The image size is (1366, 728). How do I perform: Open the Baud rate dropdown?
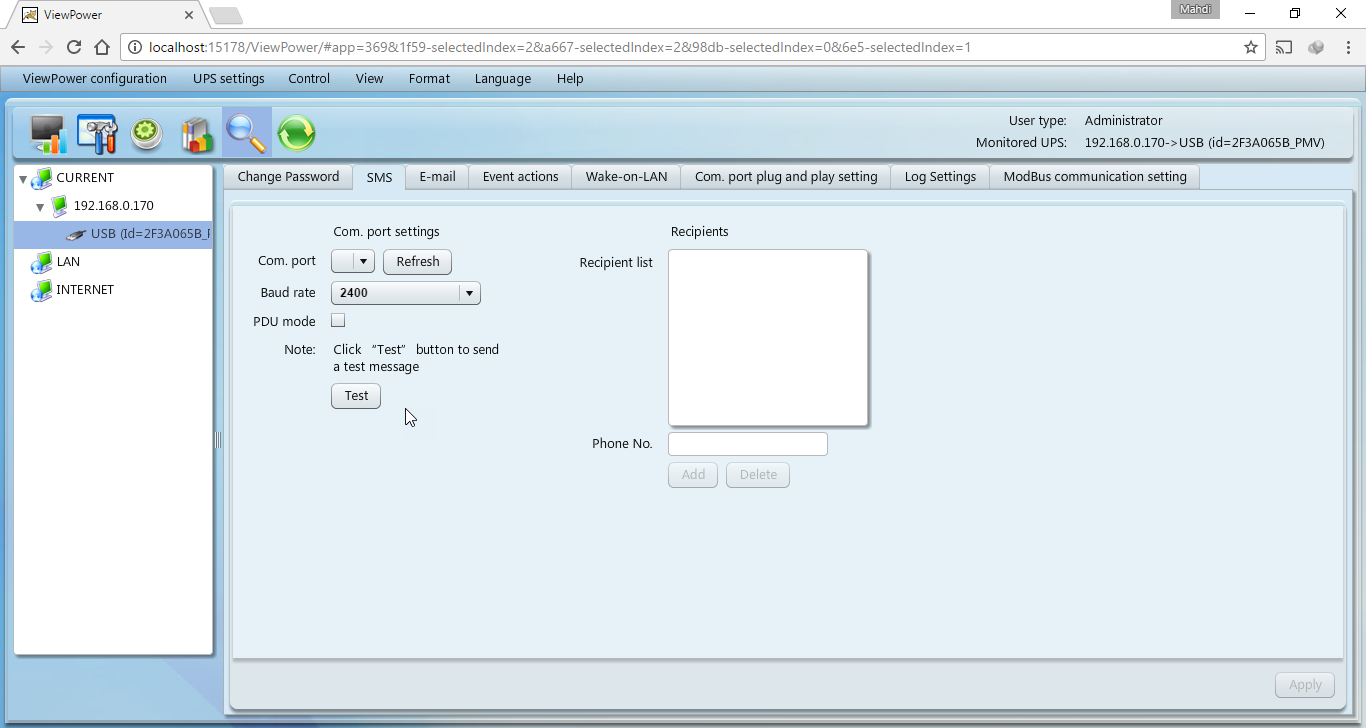point(406,293)
